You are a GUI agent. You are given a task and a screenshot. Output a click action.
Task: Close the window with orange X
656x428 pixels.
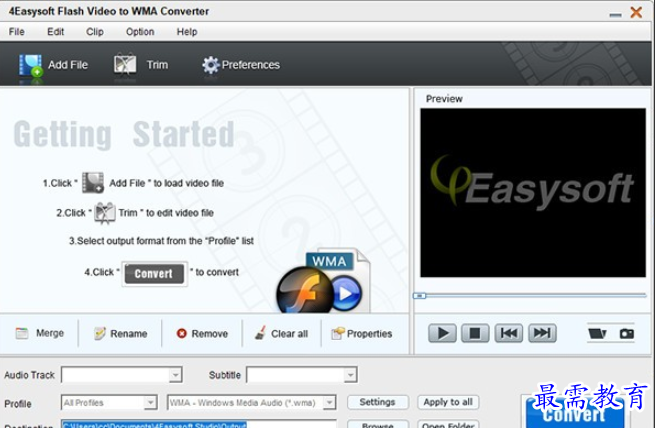coord(636,12)
